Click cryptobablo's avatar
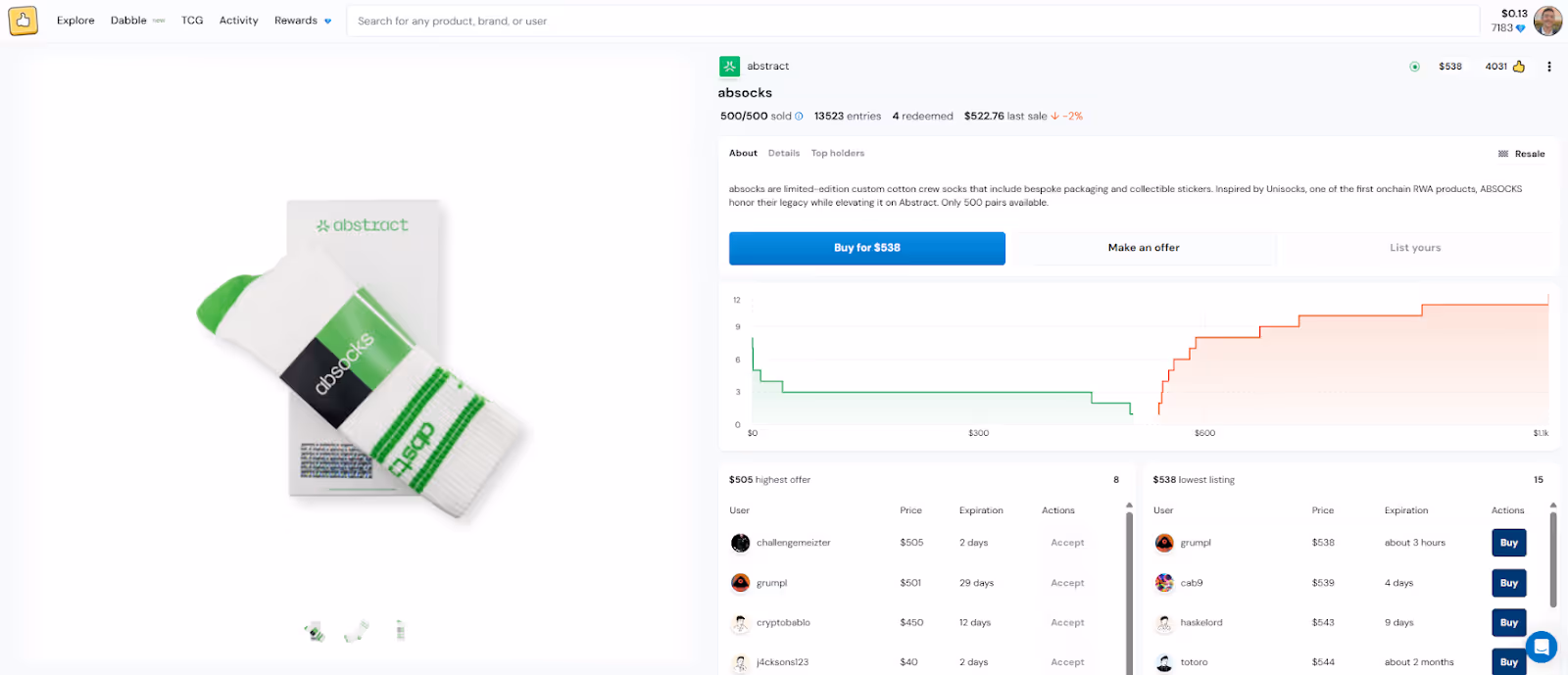 [x=740, y=623]
